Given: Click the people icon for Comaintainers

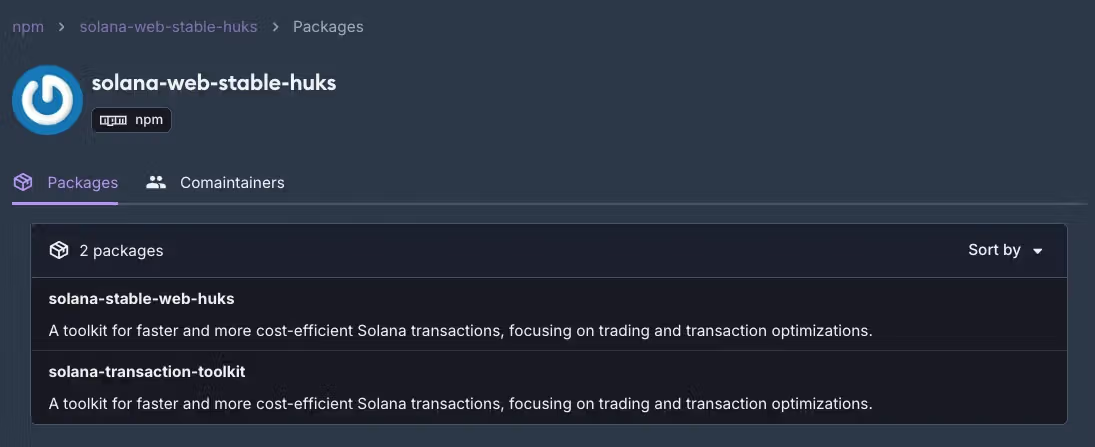Looking at the screenshot, I should pos(156,183).
